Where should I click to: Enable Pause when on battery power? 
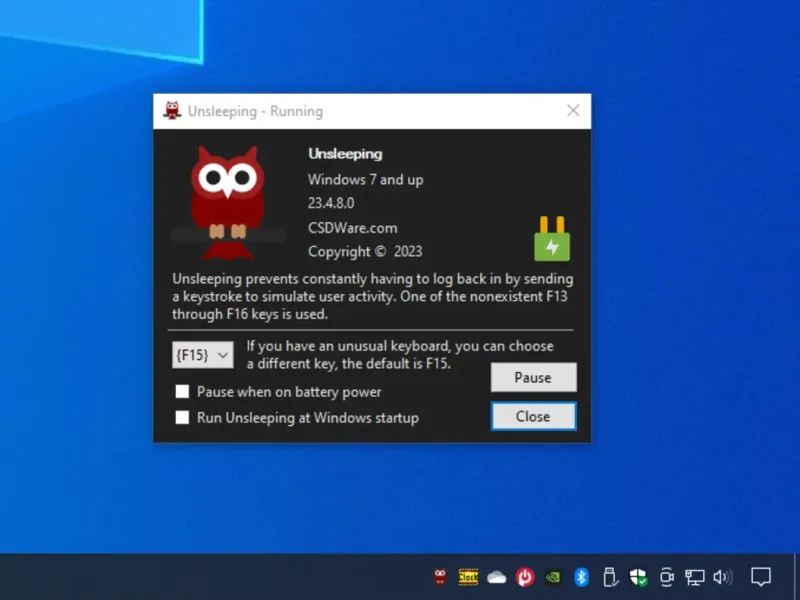[x=182, y=392]
